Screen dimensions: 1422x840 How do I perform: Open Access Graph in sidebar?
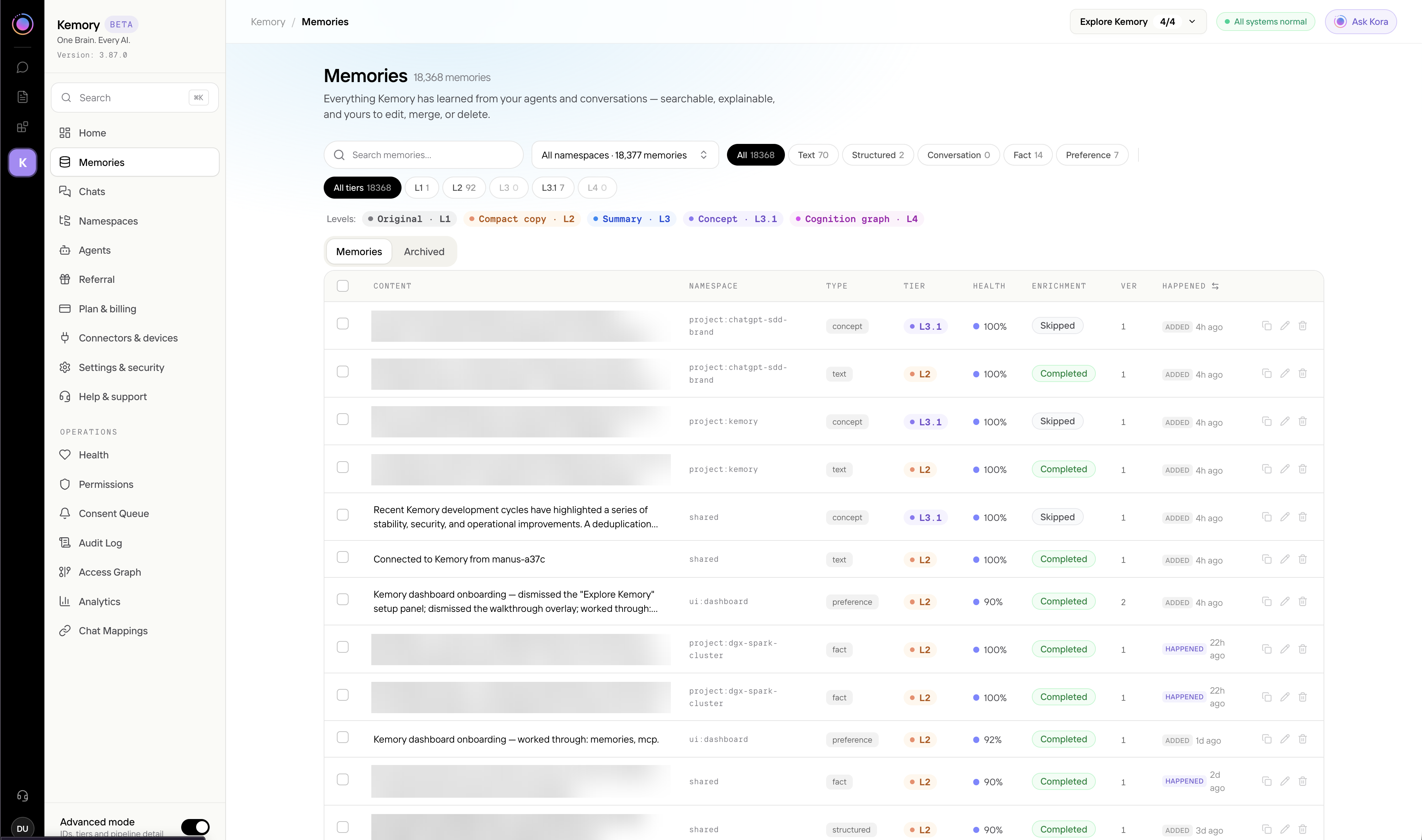coord(135,572)
